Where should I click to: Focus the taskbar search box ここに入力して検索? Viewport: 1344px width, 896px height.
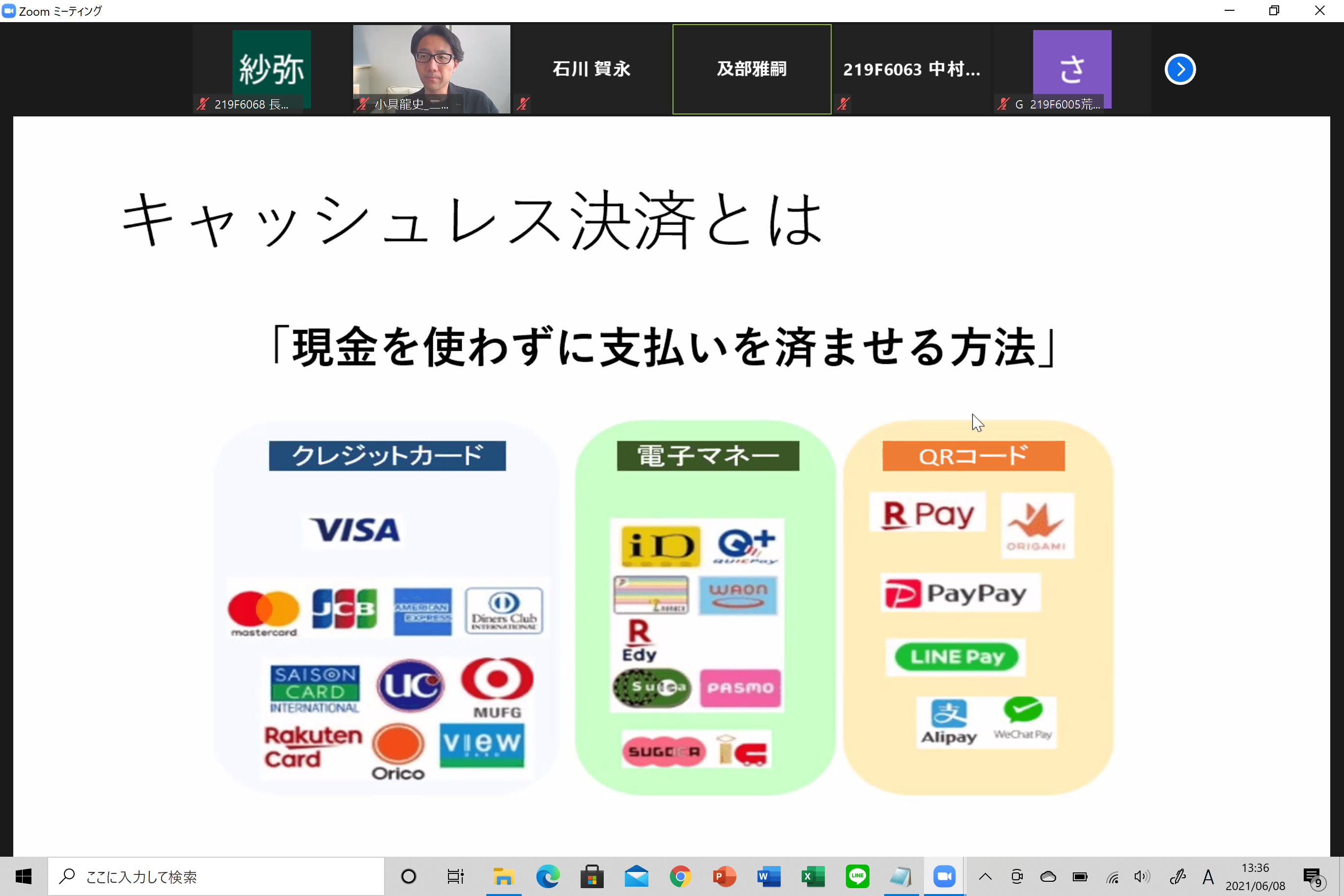(216, 876)
